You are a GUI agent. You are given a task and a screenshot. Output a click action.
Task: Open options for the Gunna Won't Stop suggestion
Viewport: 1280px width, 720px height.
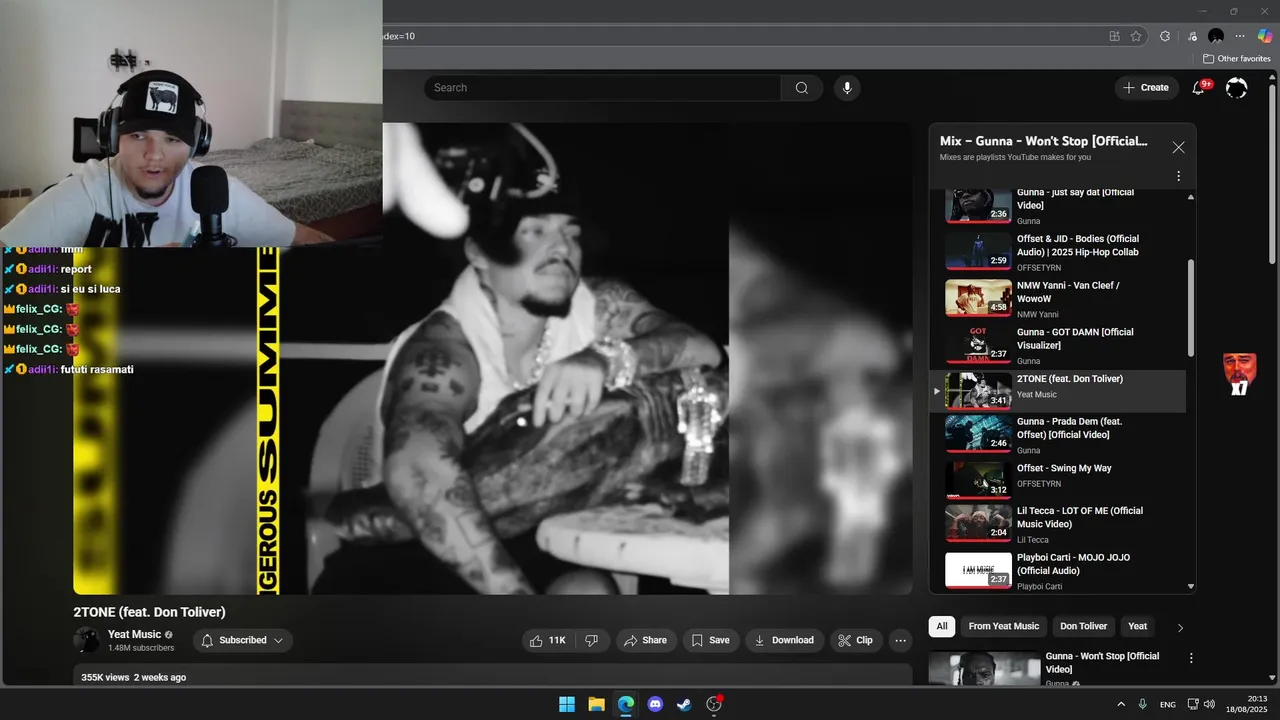click(1191, 658)
